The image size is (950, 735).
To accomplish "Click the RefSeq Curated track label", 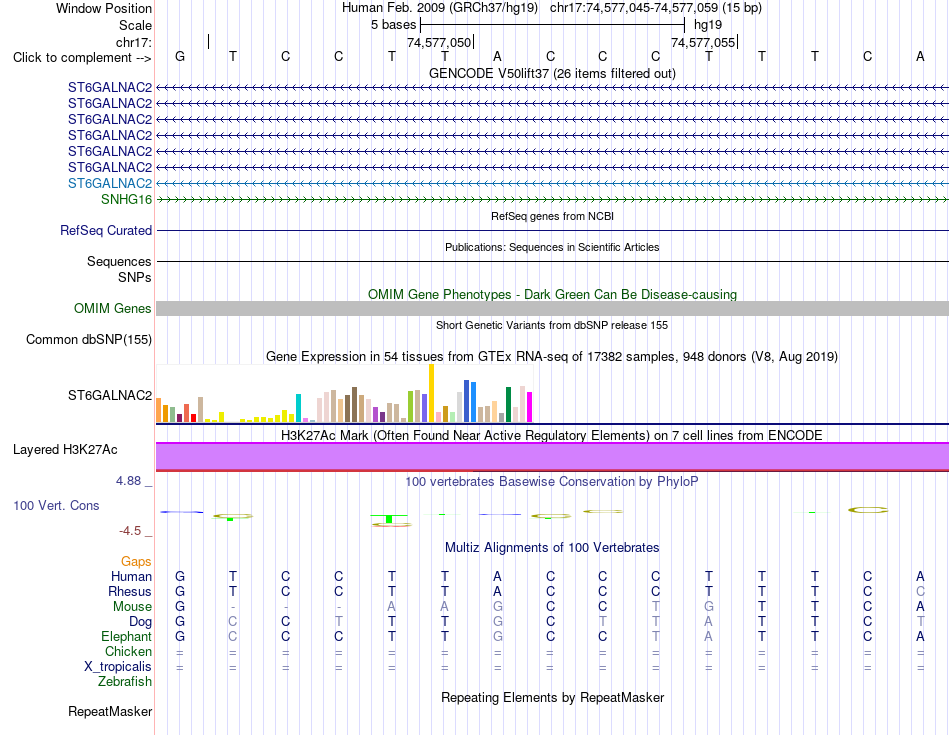I will tap(106, 230).
